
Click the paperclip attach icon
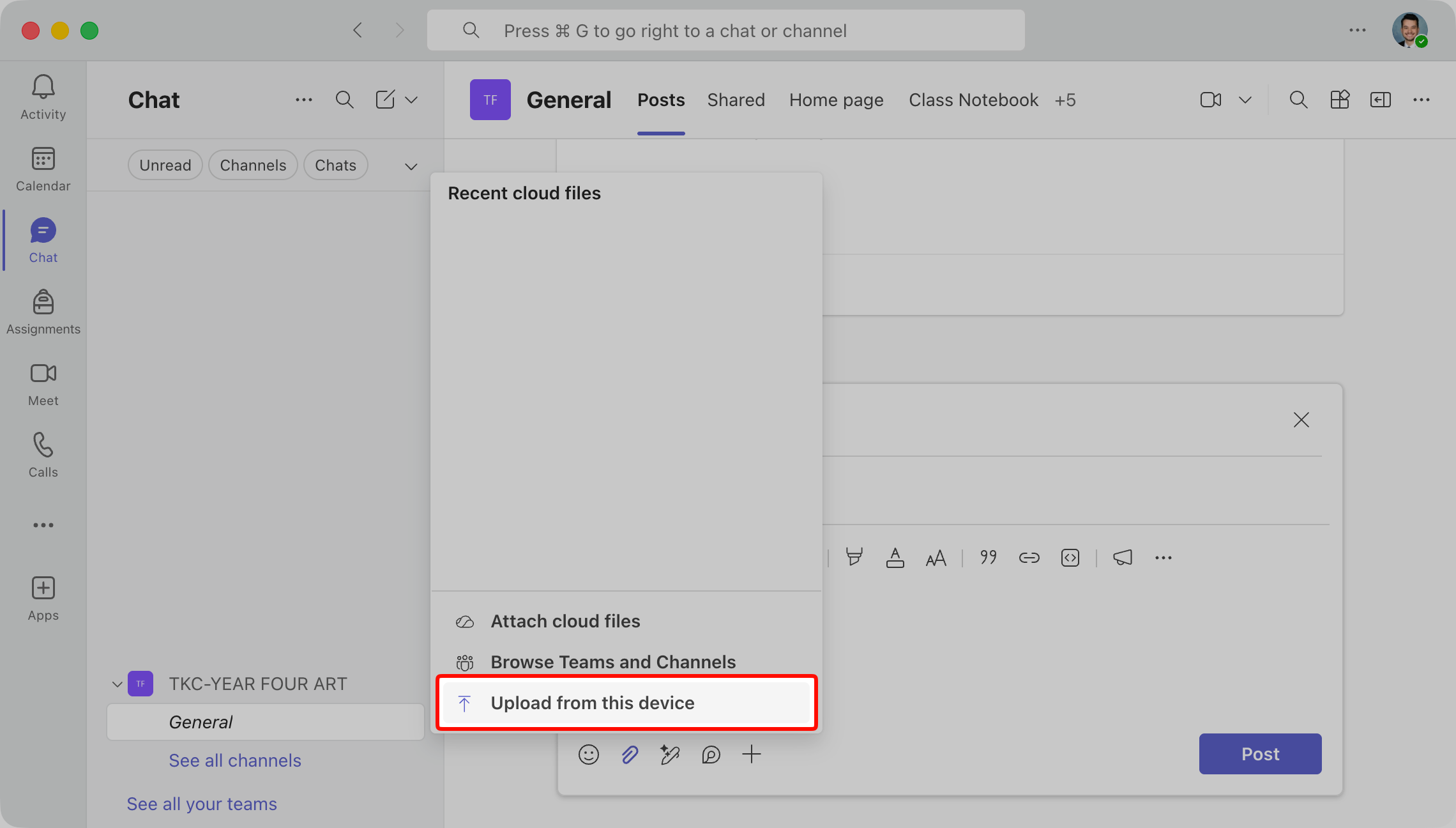pos(630,755)
